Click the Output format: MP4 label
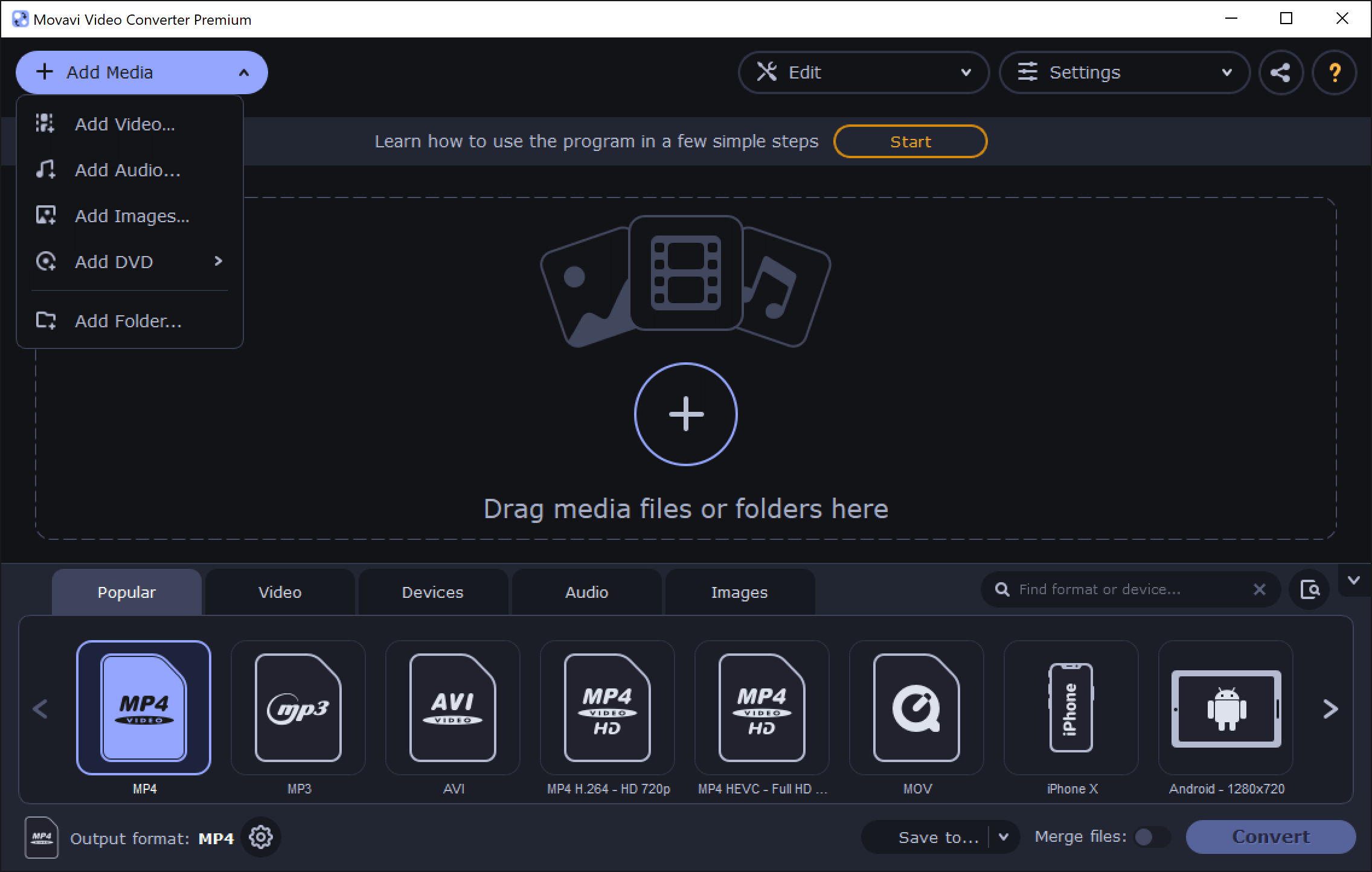The image size is (1372, 872). coord(152,838)
